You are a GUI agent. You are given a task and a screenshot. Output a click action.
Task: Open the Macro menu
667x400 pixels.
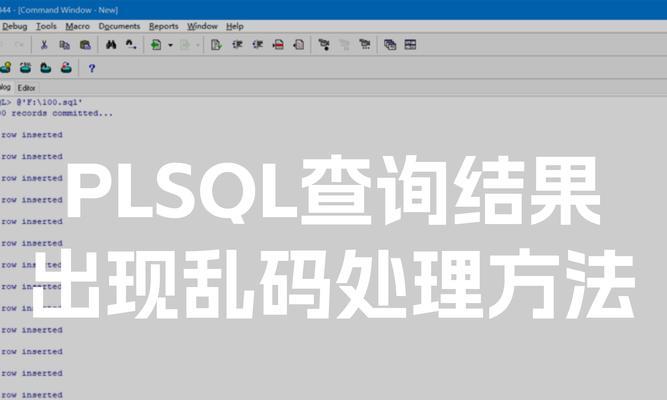[x=77, y=26]
